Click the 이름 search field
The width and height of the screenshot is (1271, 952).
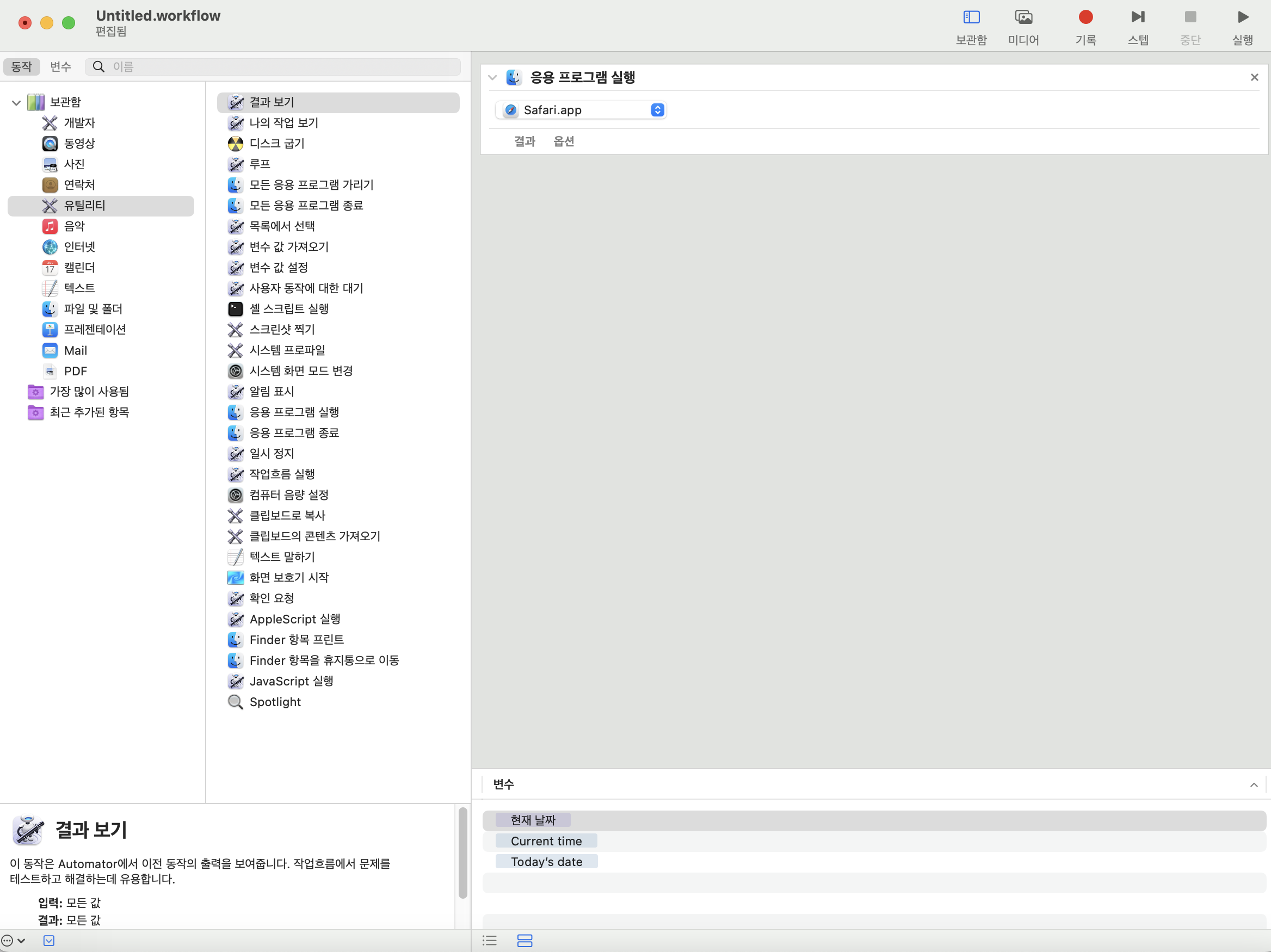273,67
